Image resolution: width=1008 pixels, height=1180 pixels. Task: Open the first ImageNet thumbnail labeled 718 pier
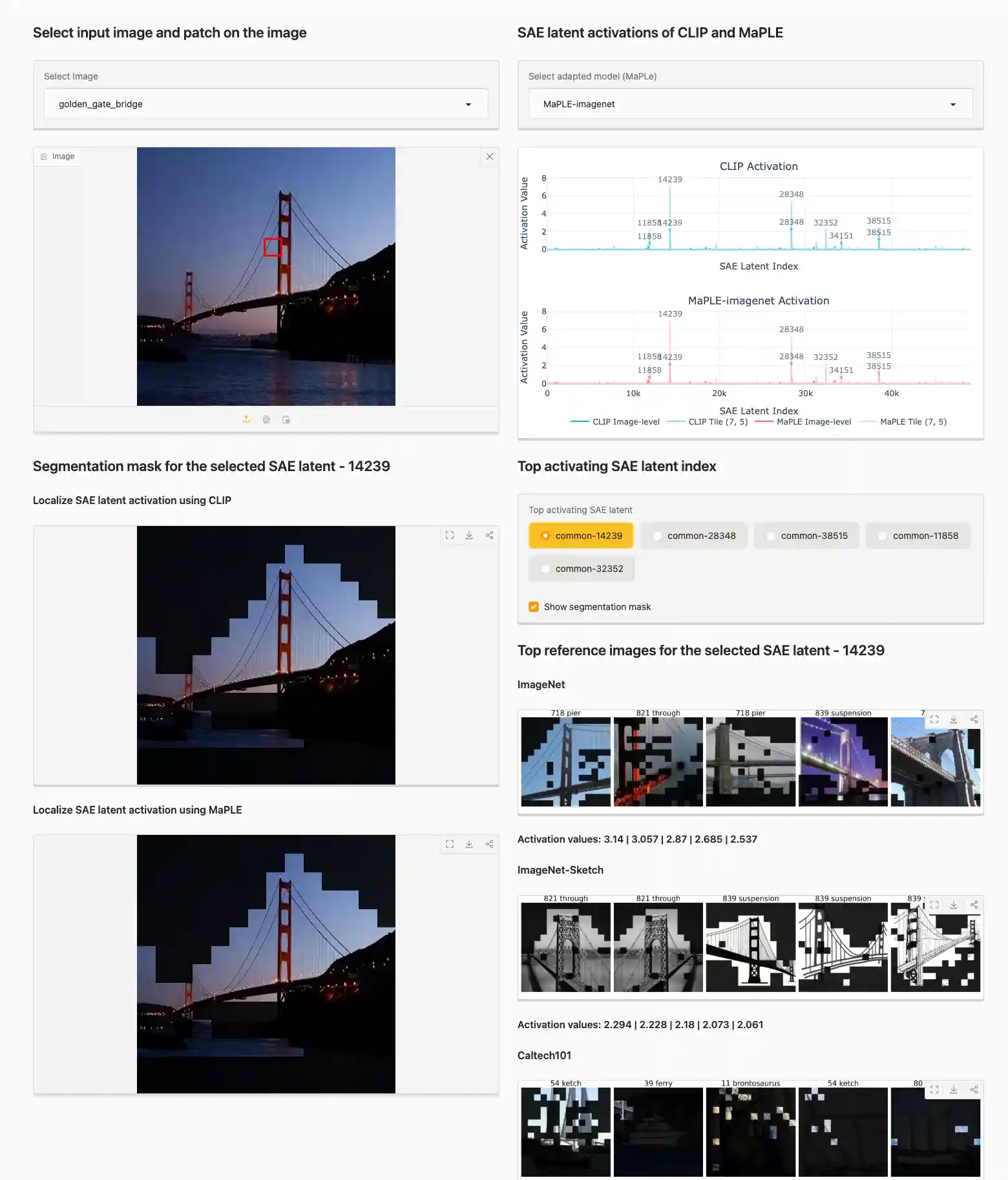tap(566, 761)
